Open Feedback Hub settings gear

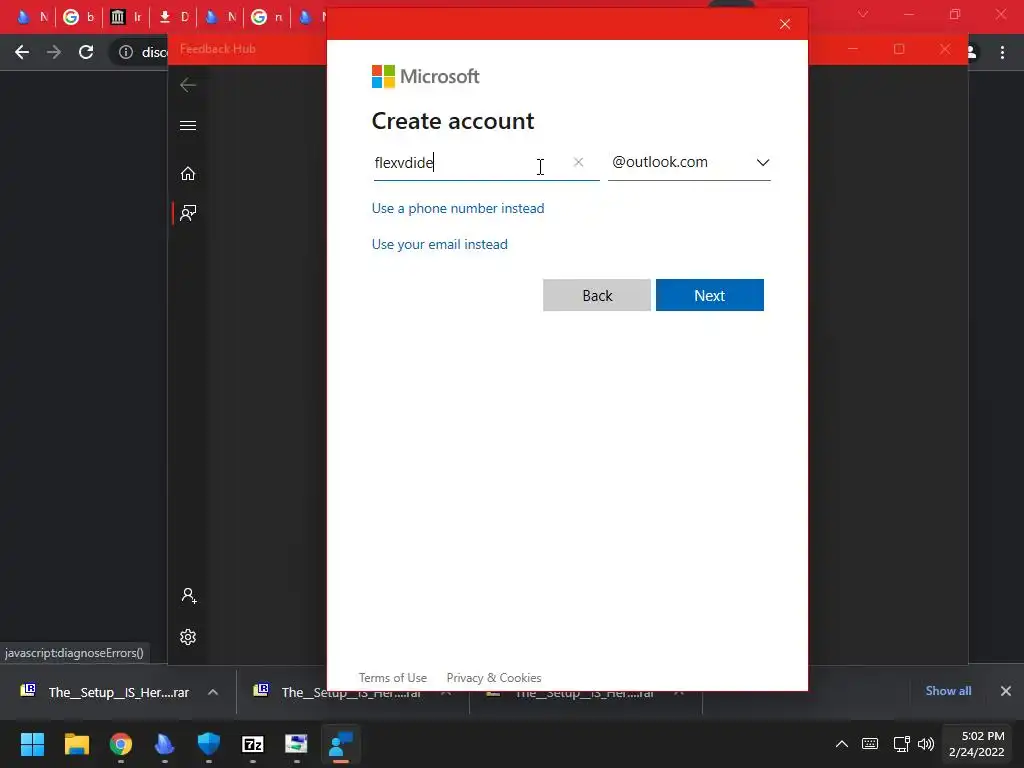click(x=188, y=637)
